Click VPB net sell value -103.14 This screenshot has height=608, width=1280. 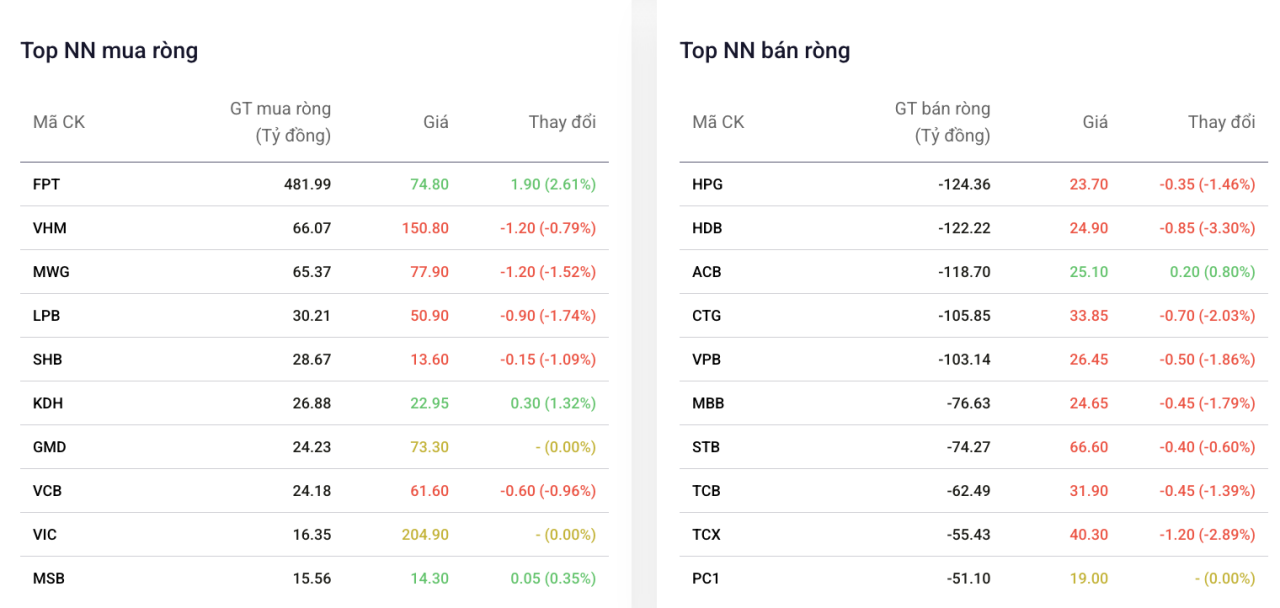[964, 359]
